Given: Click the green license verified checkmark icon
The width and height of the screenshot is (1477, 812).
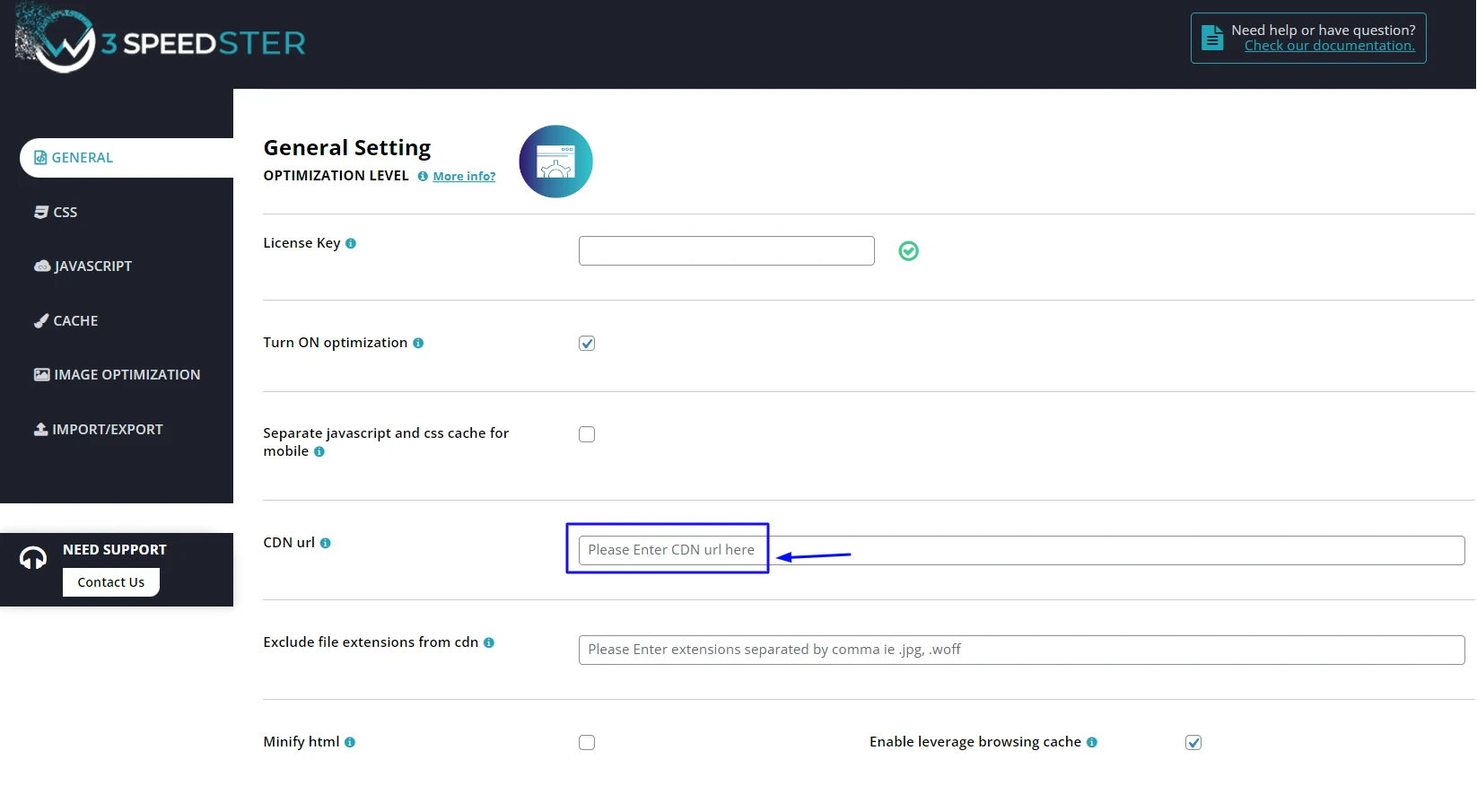Looking at the screenshot, I should click(x=908, y=251).
